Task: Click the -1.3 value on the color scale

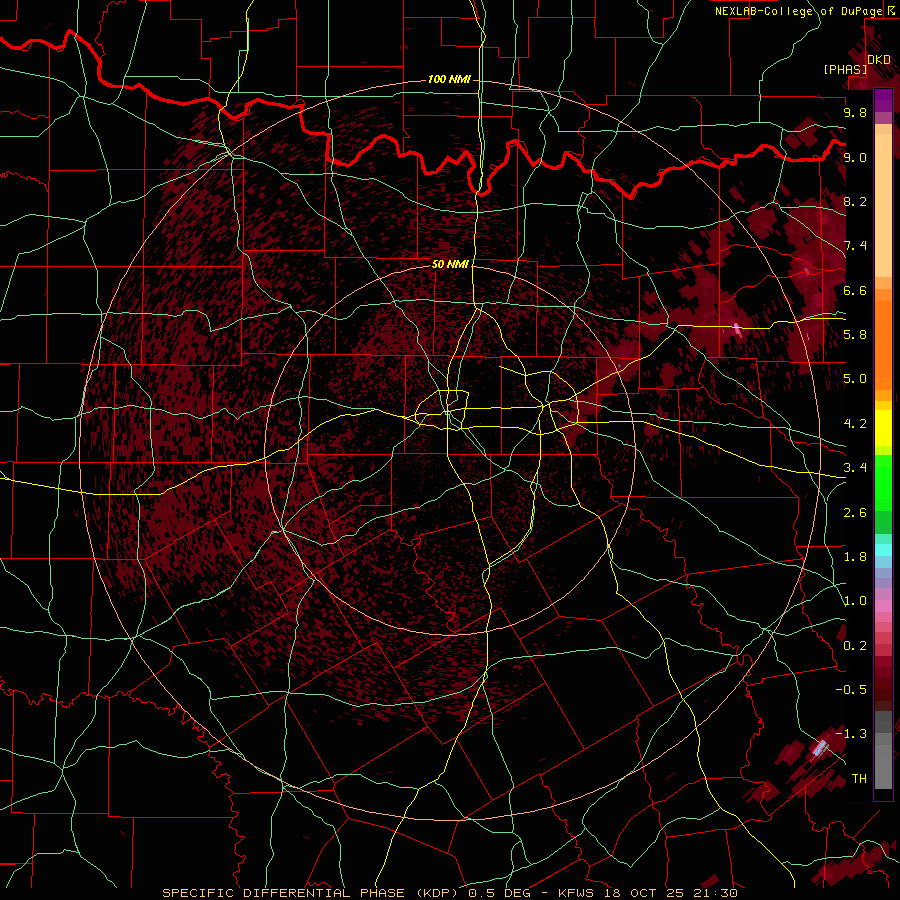Action: point(851,734)
